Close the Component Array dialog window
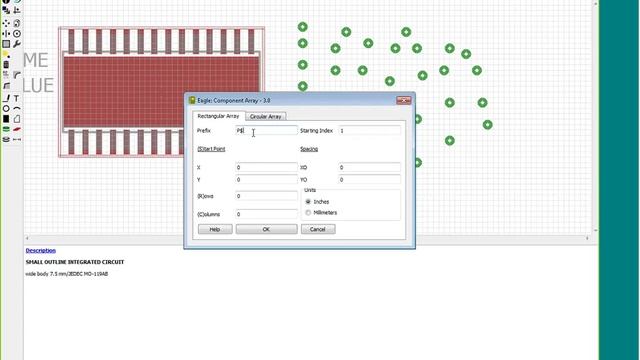 [x=403, y=100]
